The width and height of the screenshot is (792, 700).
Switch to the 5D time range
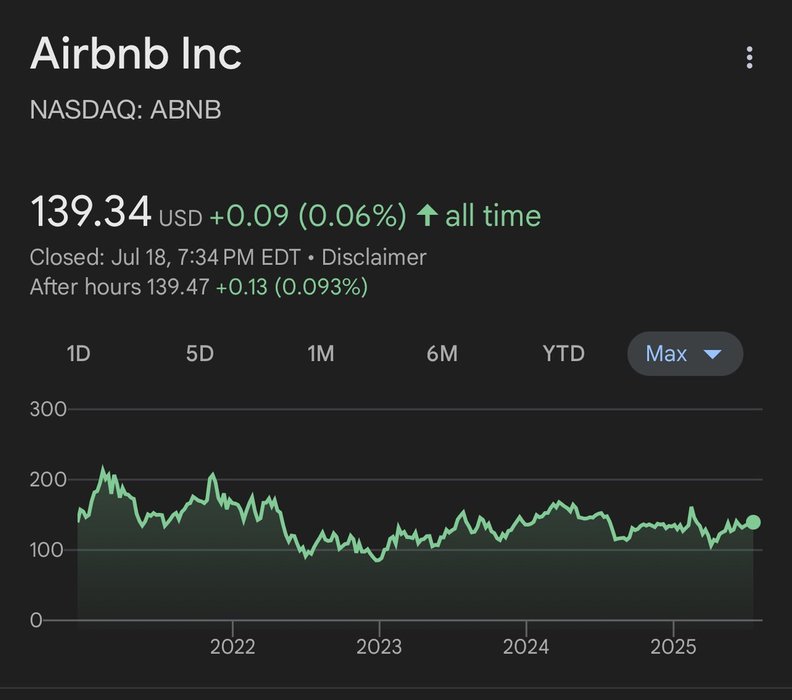[x=200, y=354]
